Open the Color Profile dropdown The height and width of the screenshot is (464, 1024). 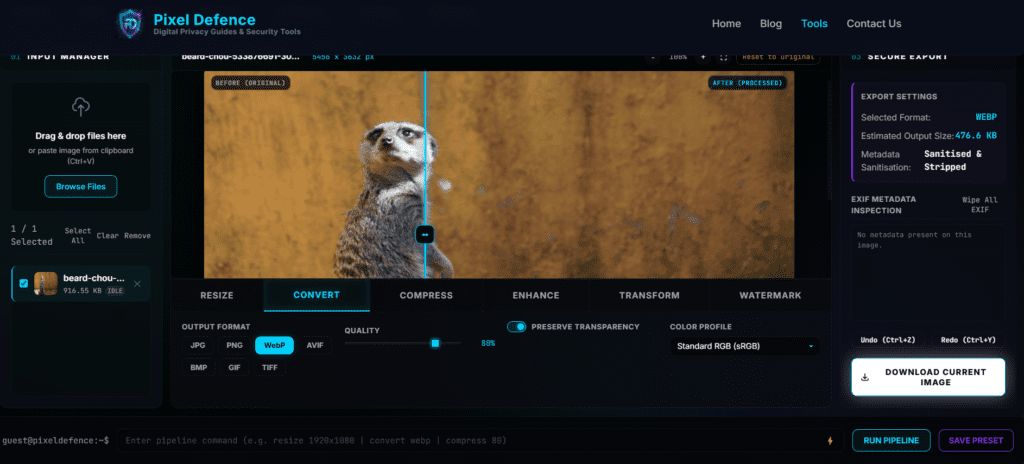coord(744,346)
